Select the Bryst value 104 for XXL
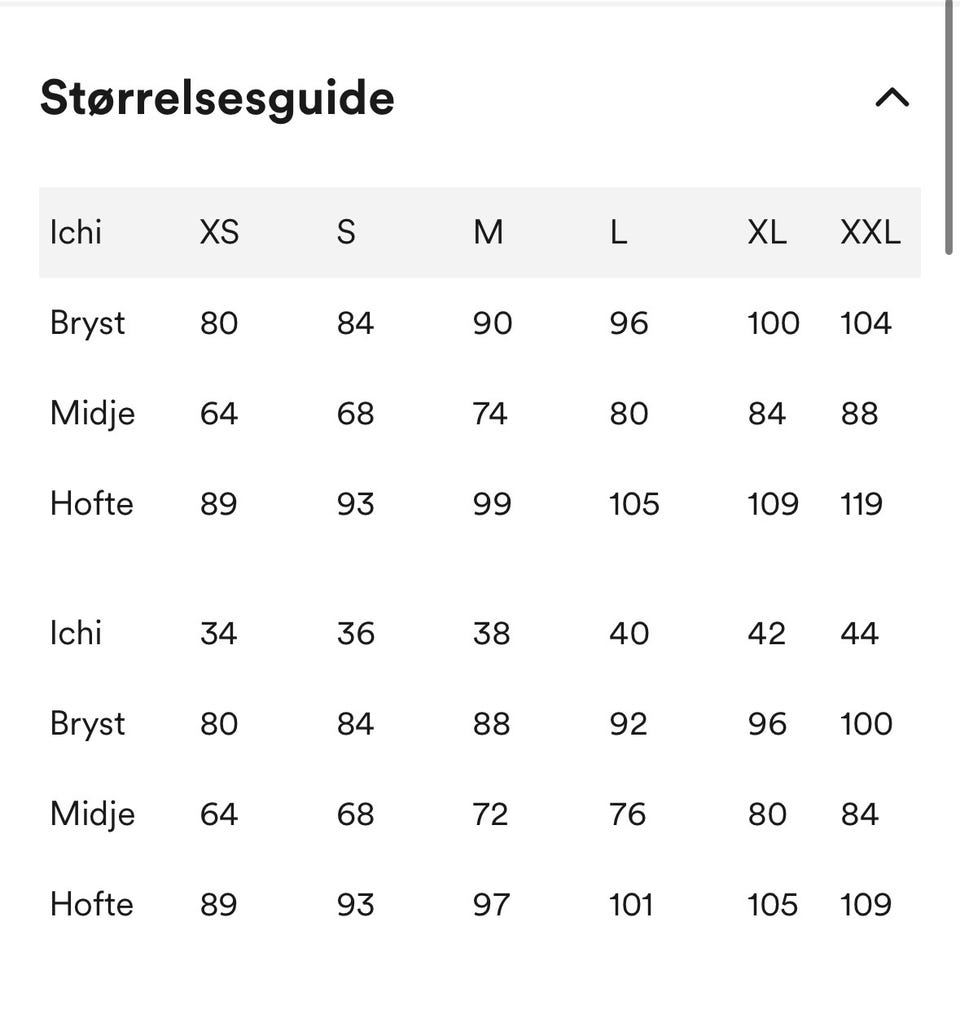960x1014 pixels. click(x=866, y=324)
